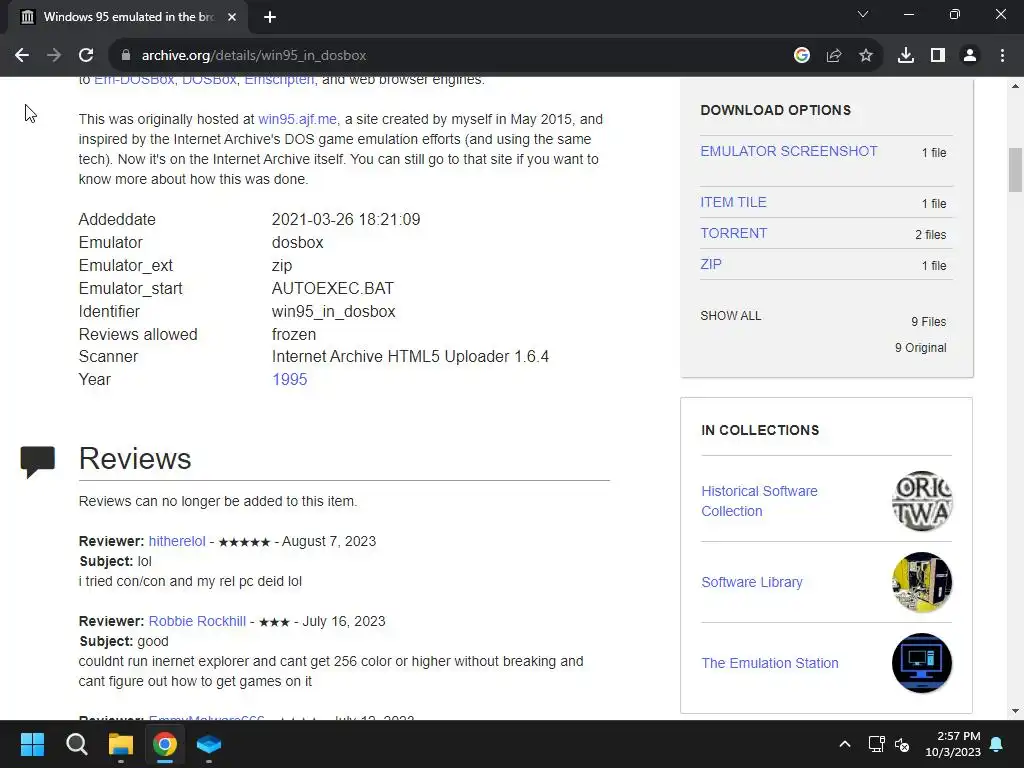Reload the archive.org page

click(x=86, y=56)
